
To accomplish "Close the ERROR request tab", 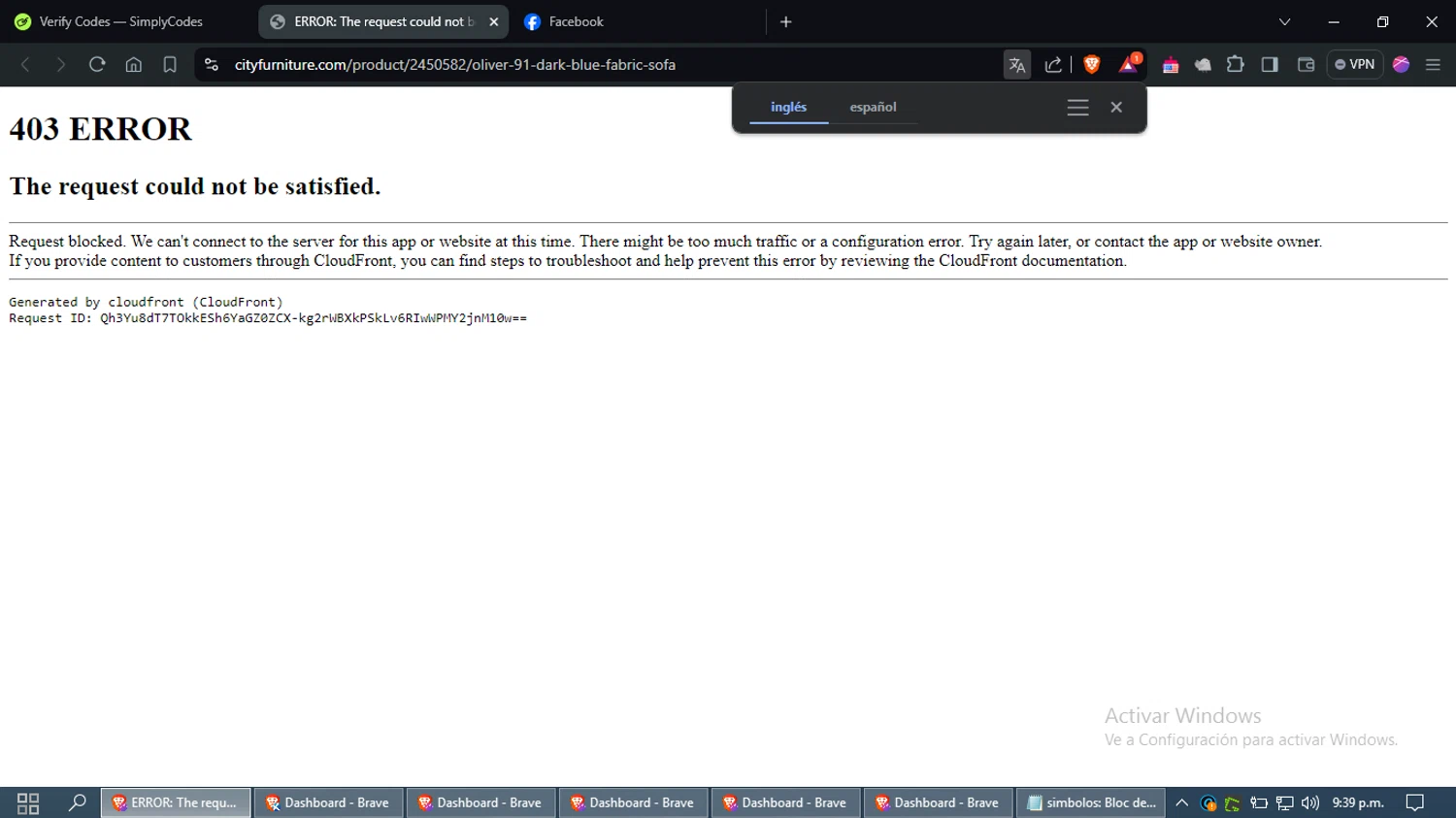I will pyautogui.click(x=494, y=21).
